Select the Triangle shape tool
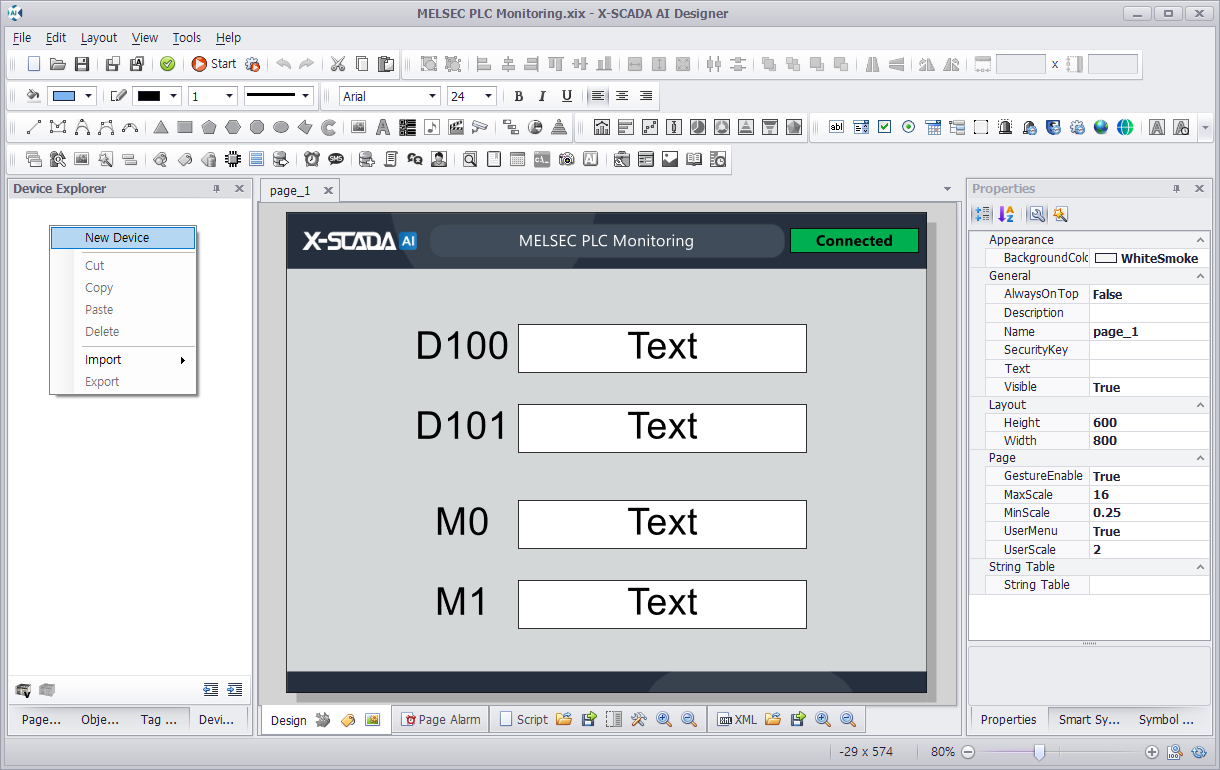This screenshot has height=770, width=1220. click(x=160, y=127)
